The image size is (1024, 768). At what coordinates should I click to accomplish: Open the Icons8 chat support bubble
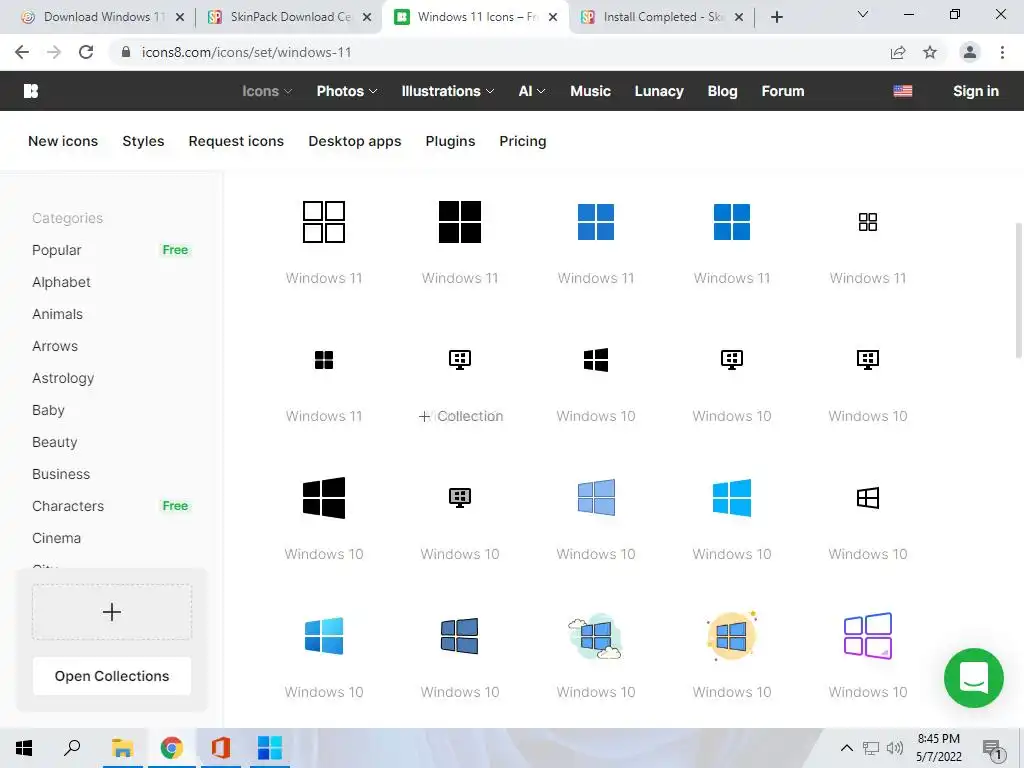(974, 678)
